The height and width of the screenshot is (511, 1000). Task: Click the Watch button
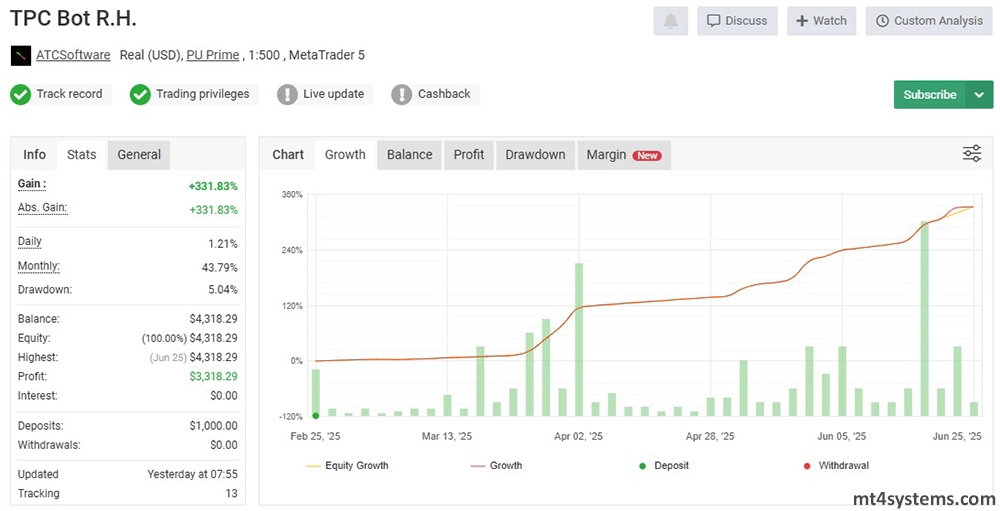(x=821, y=21)
